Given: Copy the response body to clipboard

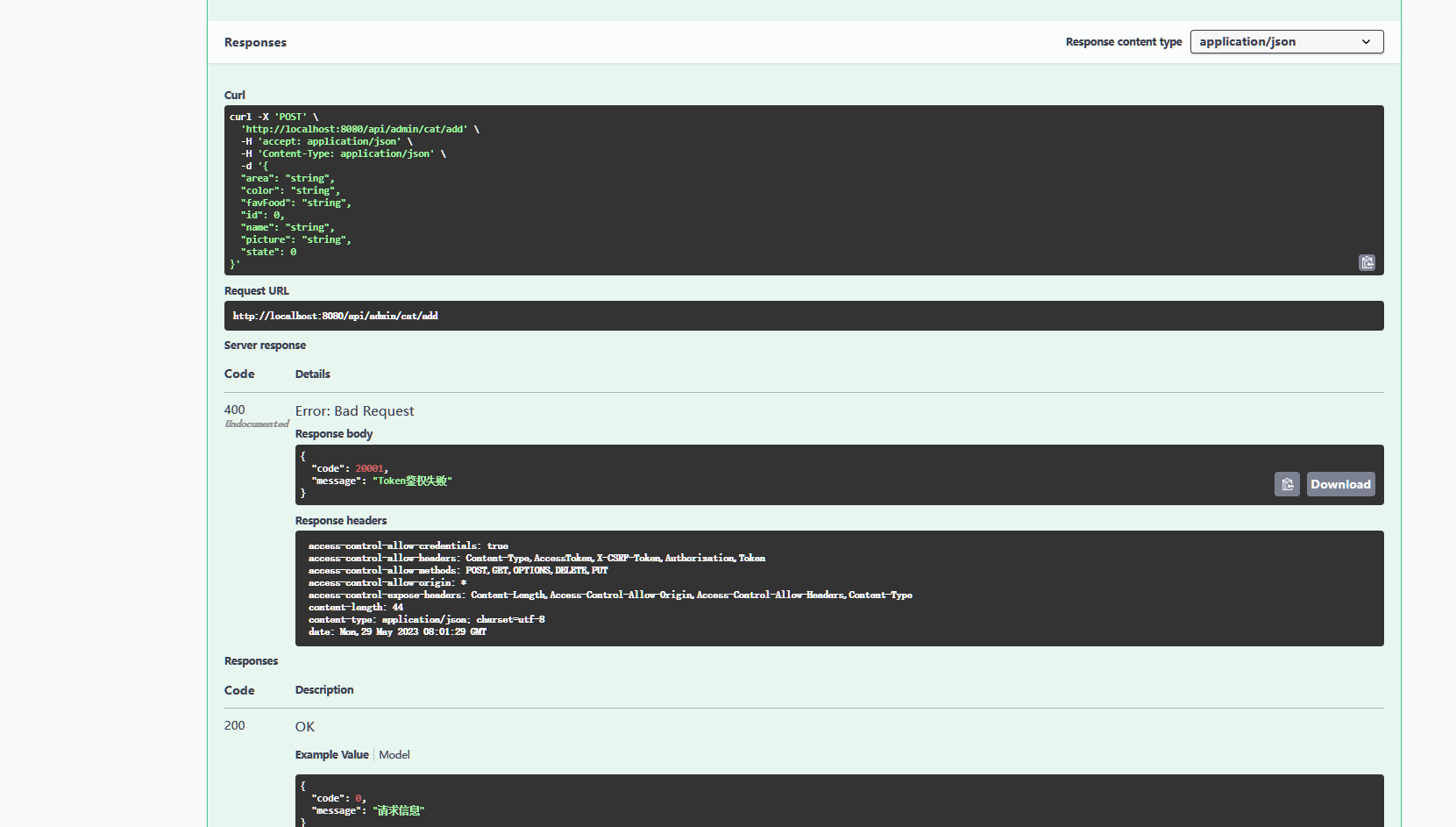Looking at the screenshot, I should (1287, 484).
